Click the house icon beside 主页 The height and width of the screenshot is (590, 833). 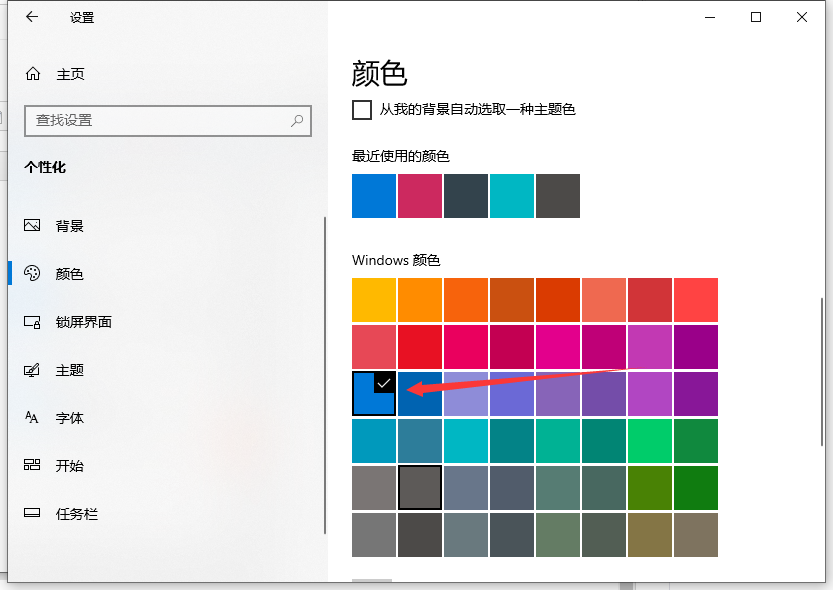tap(31, 73)
